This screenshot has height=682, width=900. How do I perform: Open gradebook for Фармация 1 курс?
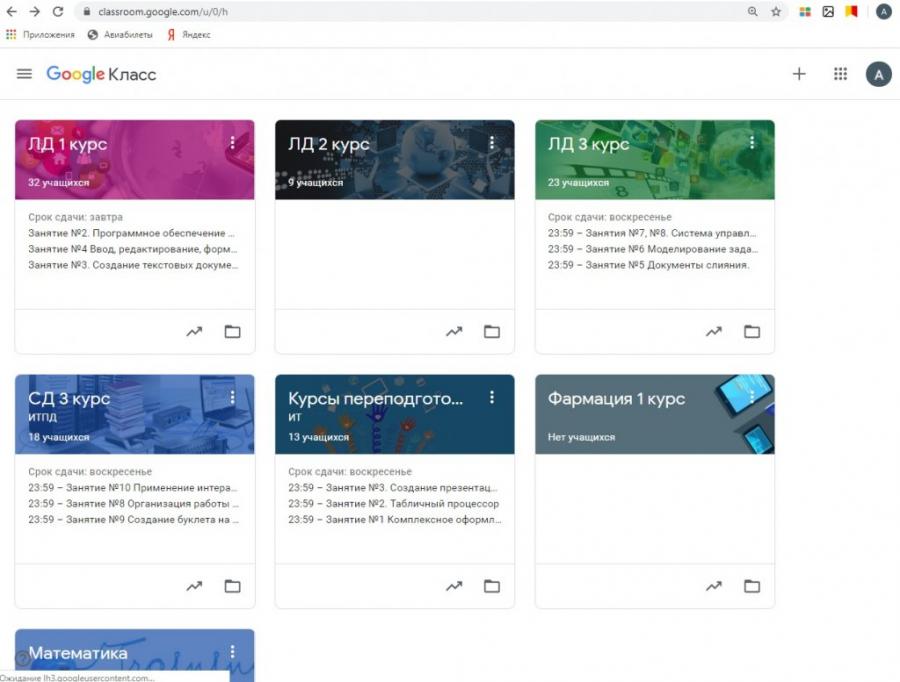[714, 586]
